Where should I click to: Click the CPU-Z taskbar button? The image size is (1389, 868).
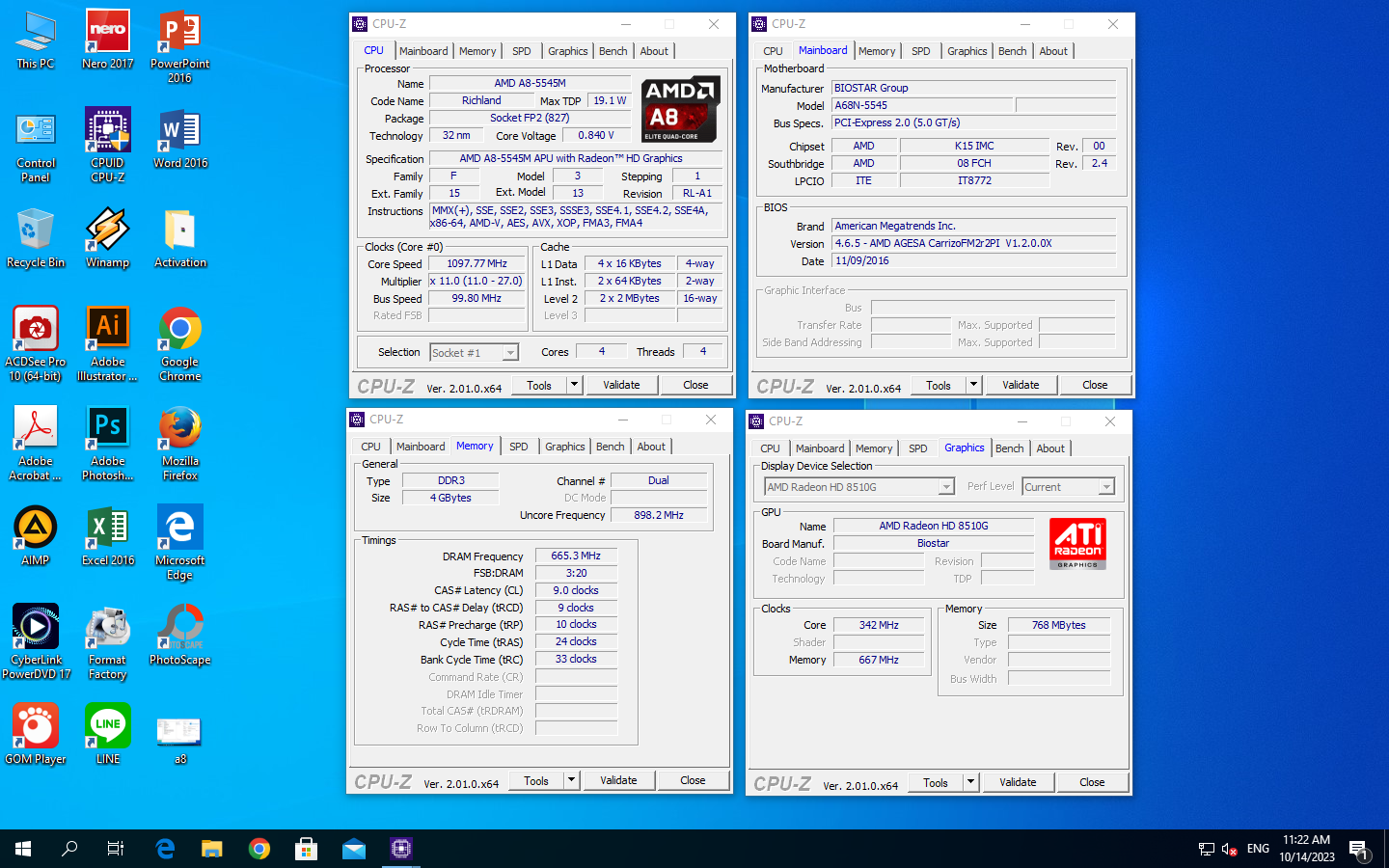401,849
